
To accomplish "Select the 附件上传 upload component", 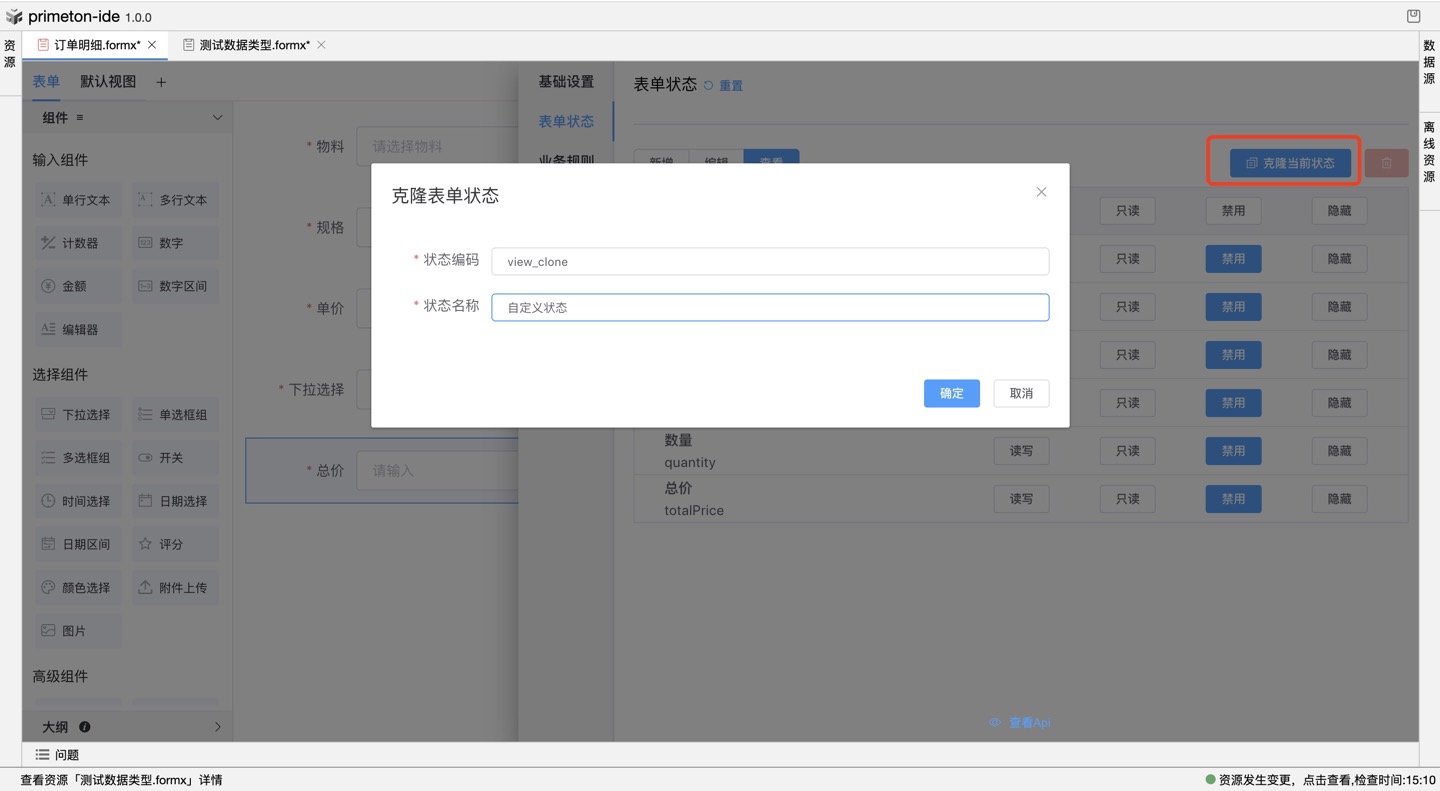I will point(146,588).
